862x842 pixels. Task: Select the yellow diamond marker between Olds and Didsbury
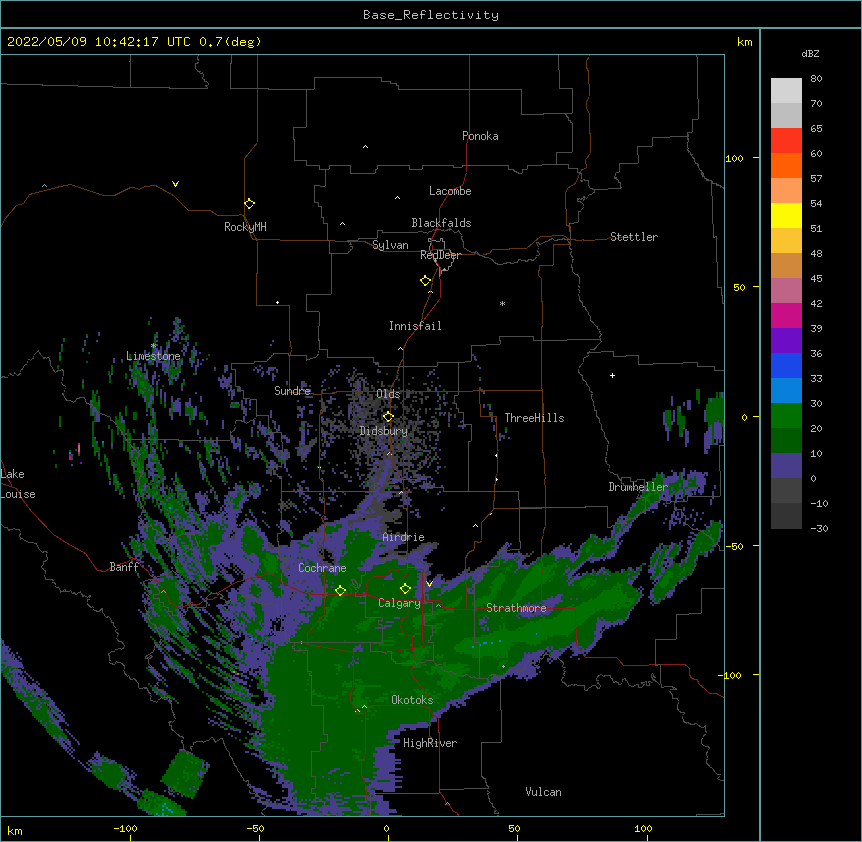388,416
